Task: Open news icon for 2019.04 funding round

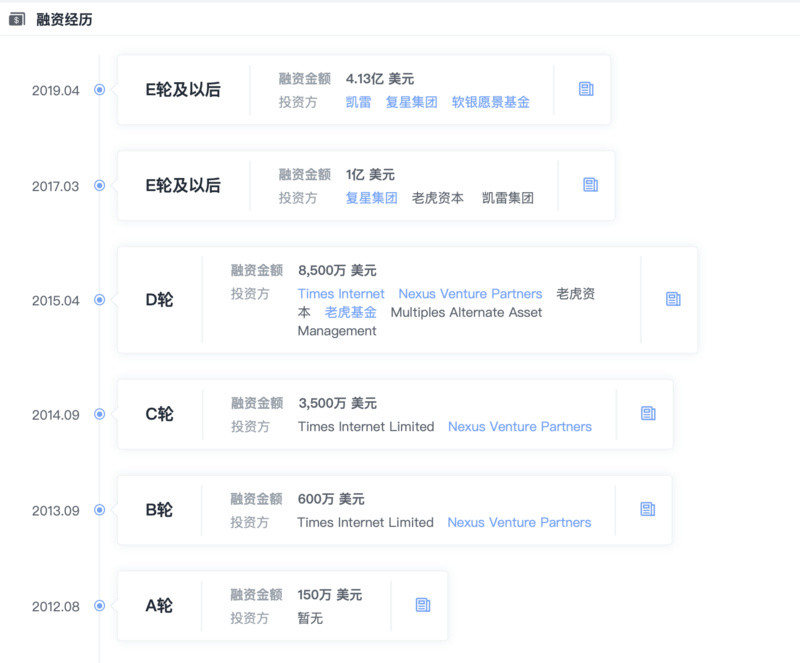Action: click(586, 89)
